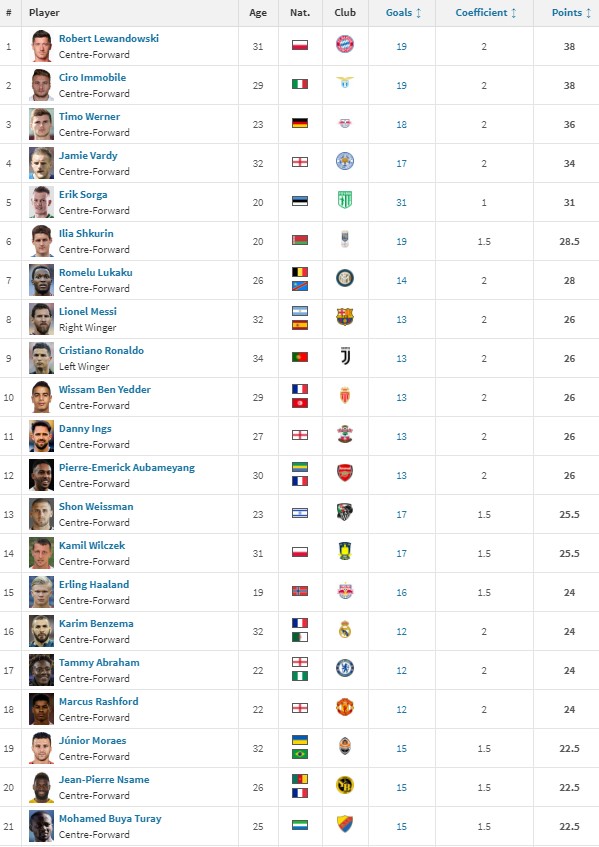Open Pierre-Emerick Aubameyang profile link
This screenshot has height=847, width=599.
pyautogui.click(x=127, y=467)
